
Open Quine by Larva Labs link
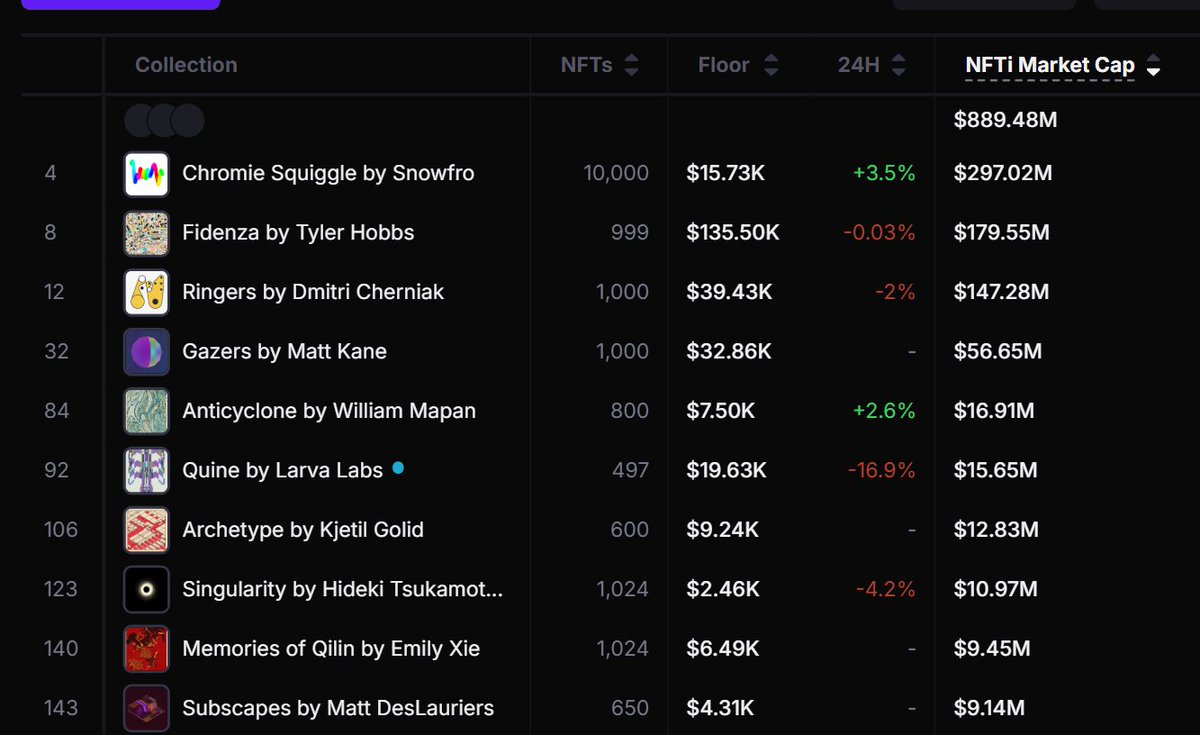[x=282, y=470]
